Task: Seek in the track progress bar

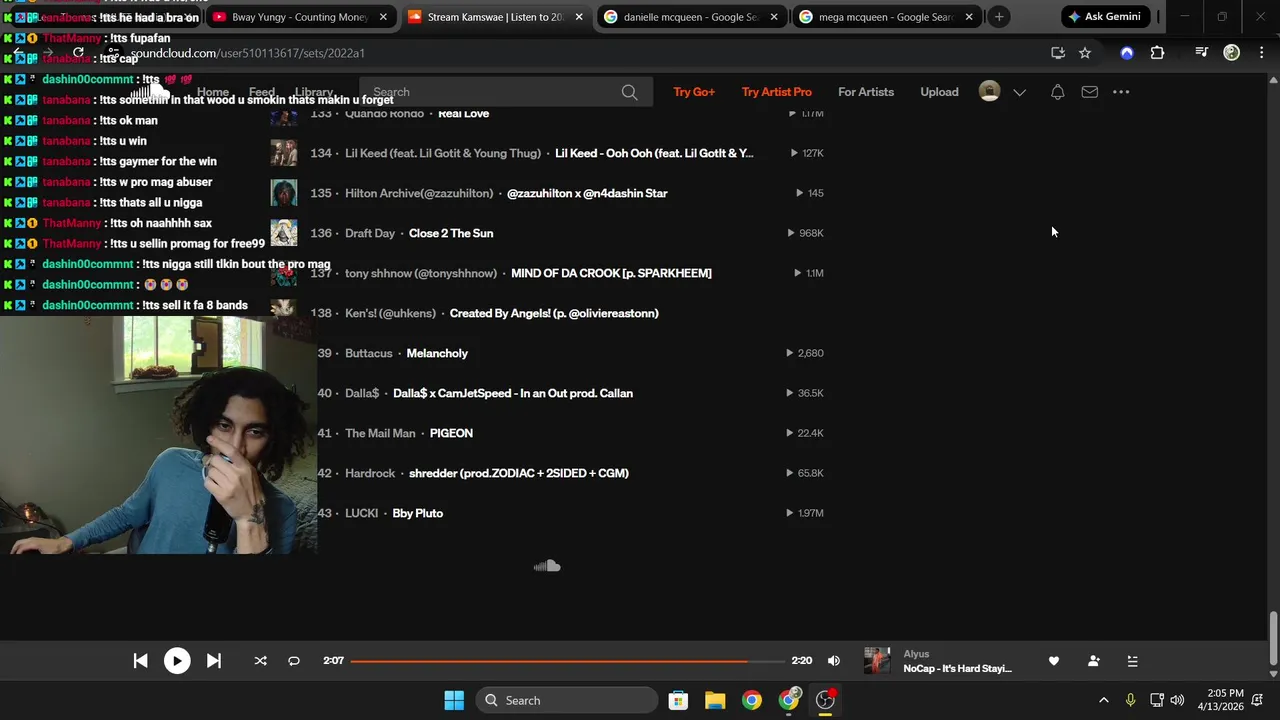Action: tap(567, 661)
